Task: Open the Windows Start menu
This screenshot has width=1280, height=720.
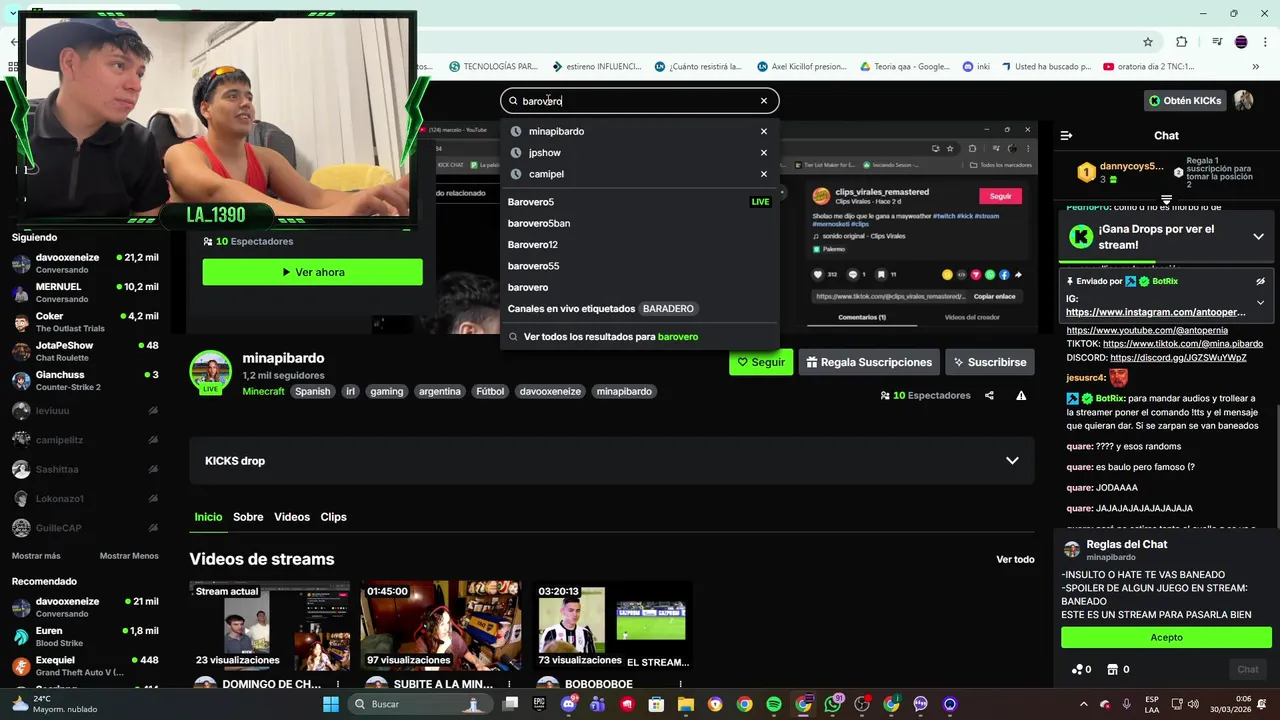Action: click(331, 704)
